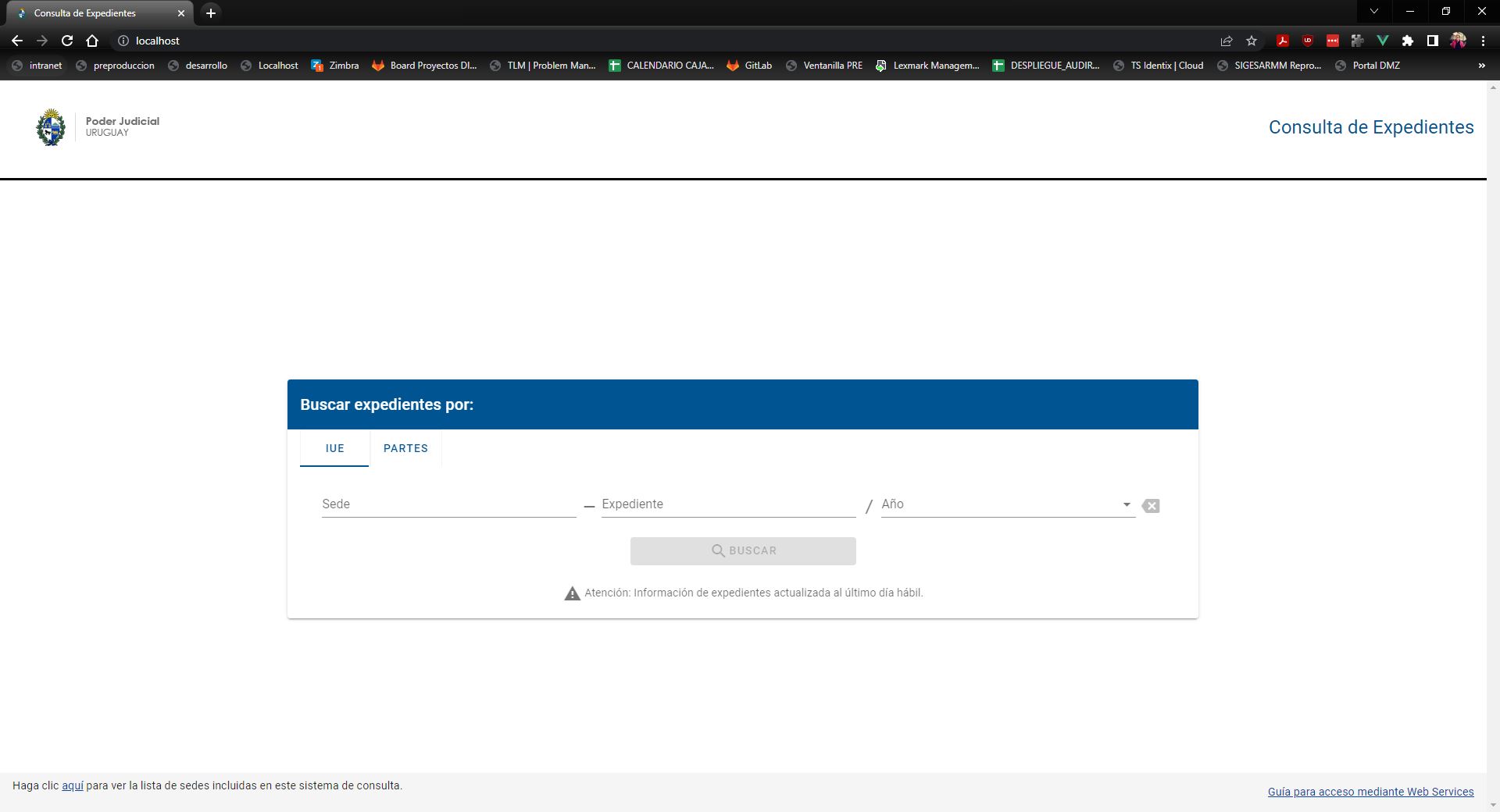Click the clear fields backspace icon
The height and width of the screenshot is (812, 1500).
click(1150, 506)
